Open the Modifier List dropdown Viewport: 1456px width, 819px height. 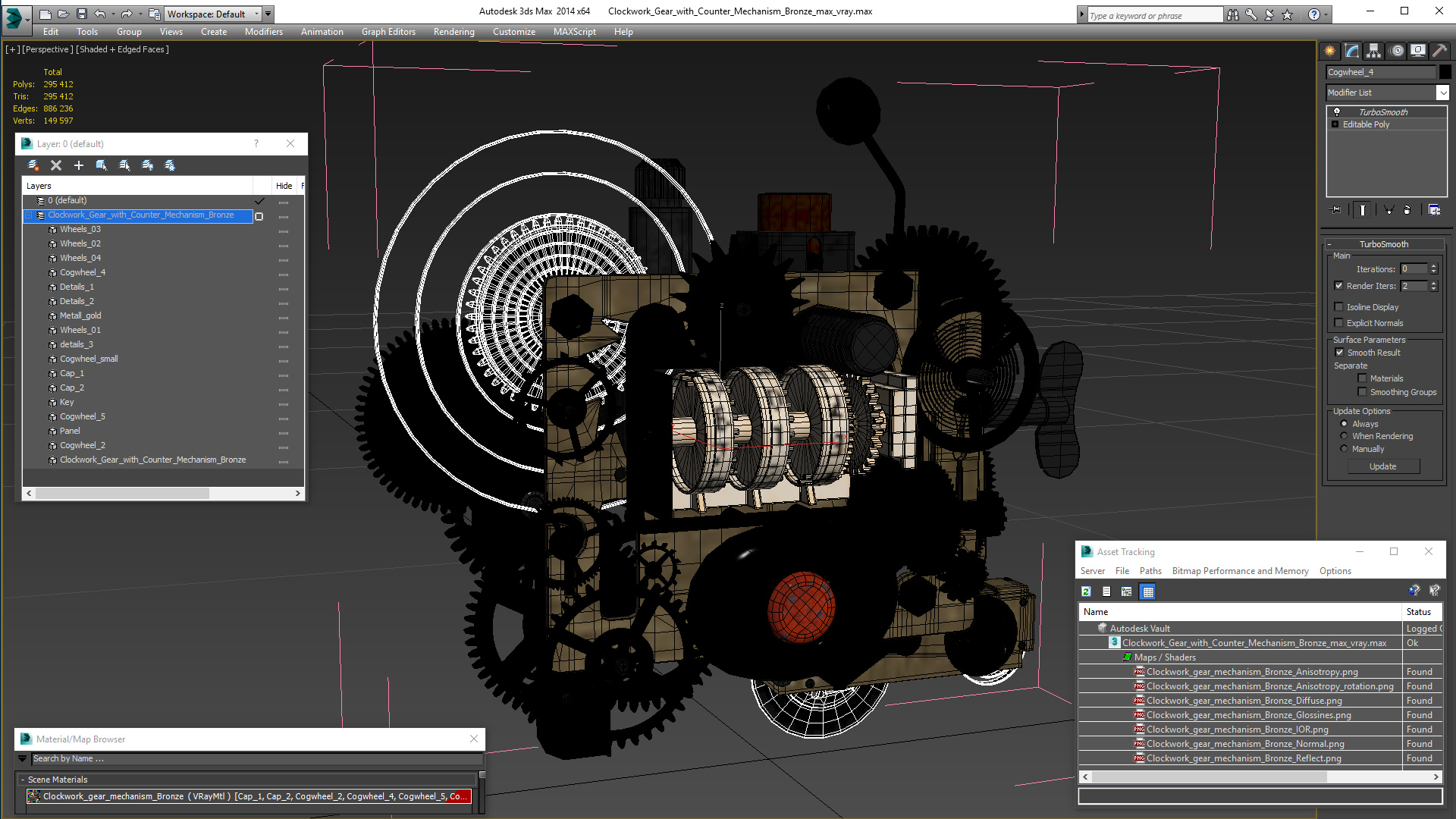point(1442,93)
